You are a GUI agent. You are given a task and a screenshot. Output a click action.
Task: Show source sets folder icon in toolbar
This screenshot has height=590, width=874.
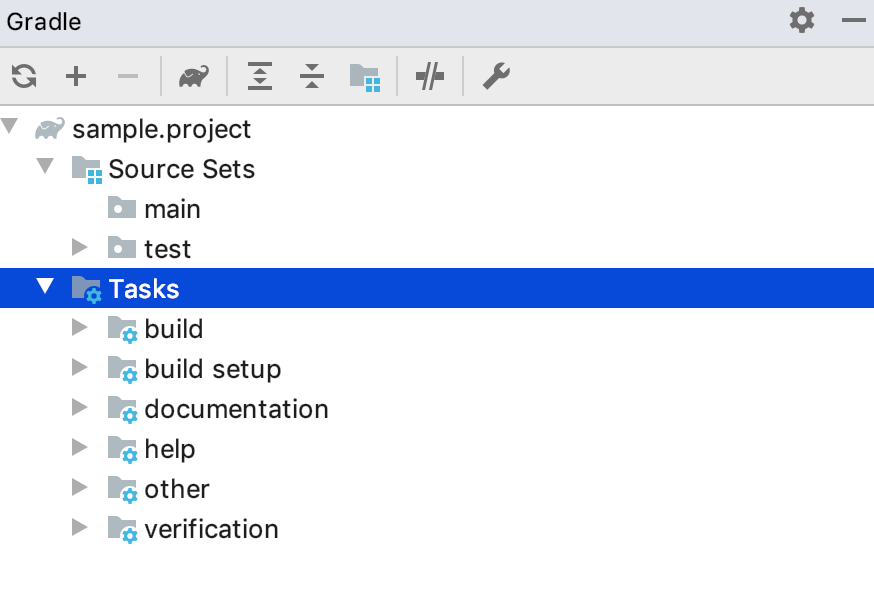(x=365, y=77)
